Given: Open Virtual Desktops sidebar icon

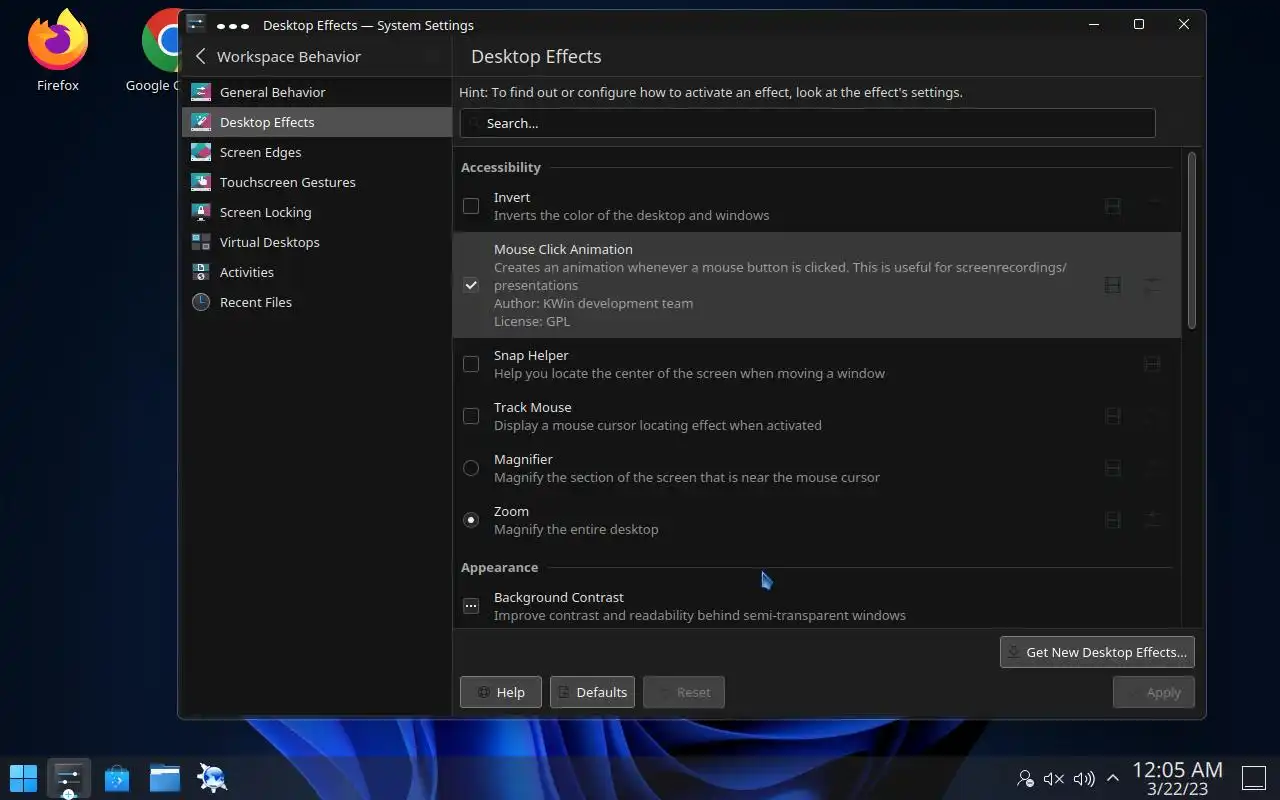Looking at the screenshot, I should pyautogui.click(x=201, y=242).
